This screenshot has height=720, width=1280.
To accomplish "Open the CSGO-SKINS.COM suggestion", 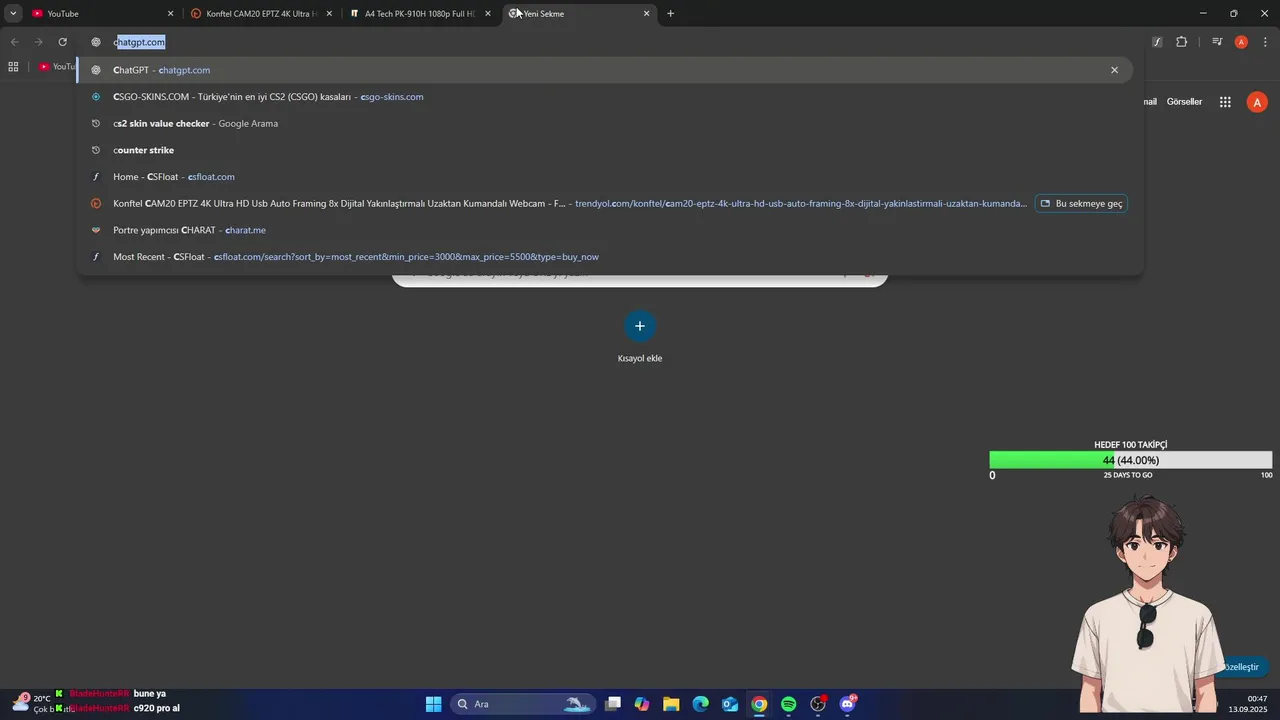I will [x=607, y=97].
